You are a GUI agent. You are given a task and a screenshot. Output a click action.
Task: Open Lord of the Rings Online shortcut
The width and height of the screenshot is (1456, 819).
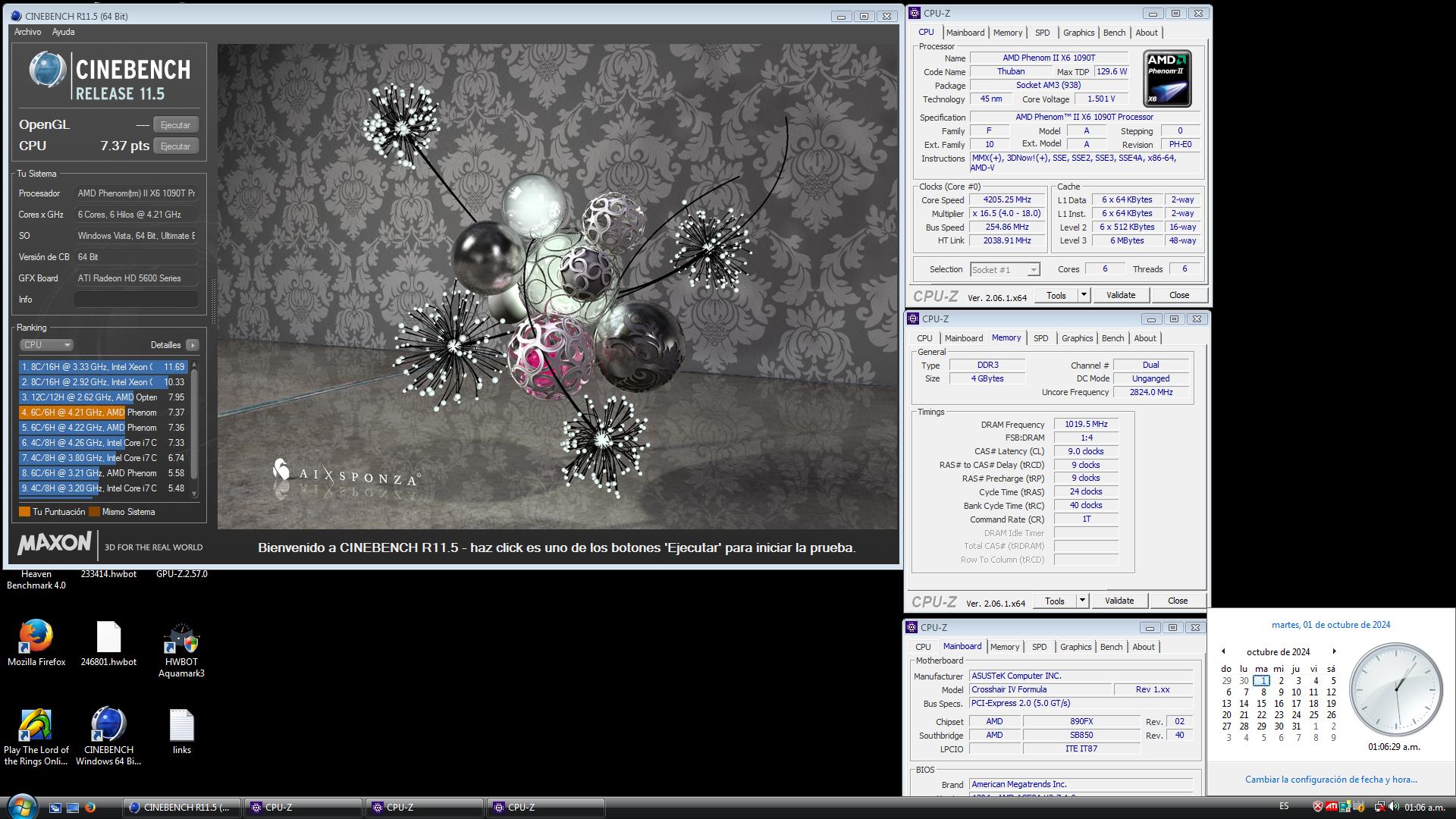[x=36, y=737]
